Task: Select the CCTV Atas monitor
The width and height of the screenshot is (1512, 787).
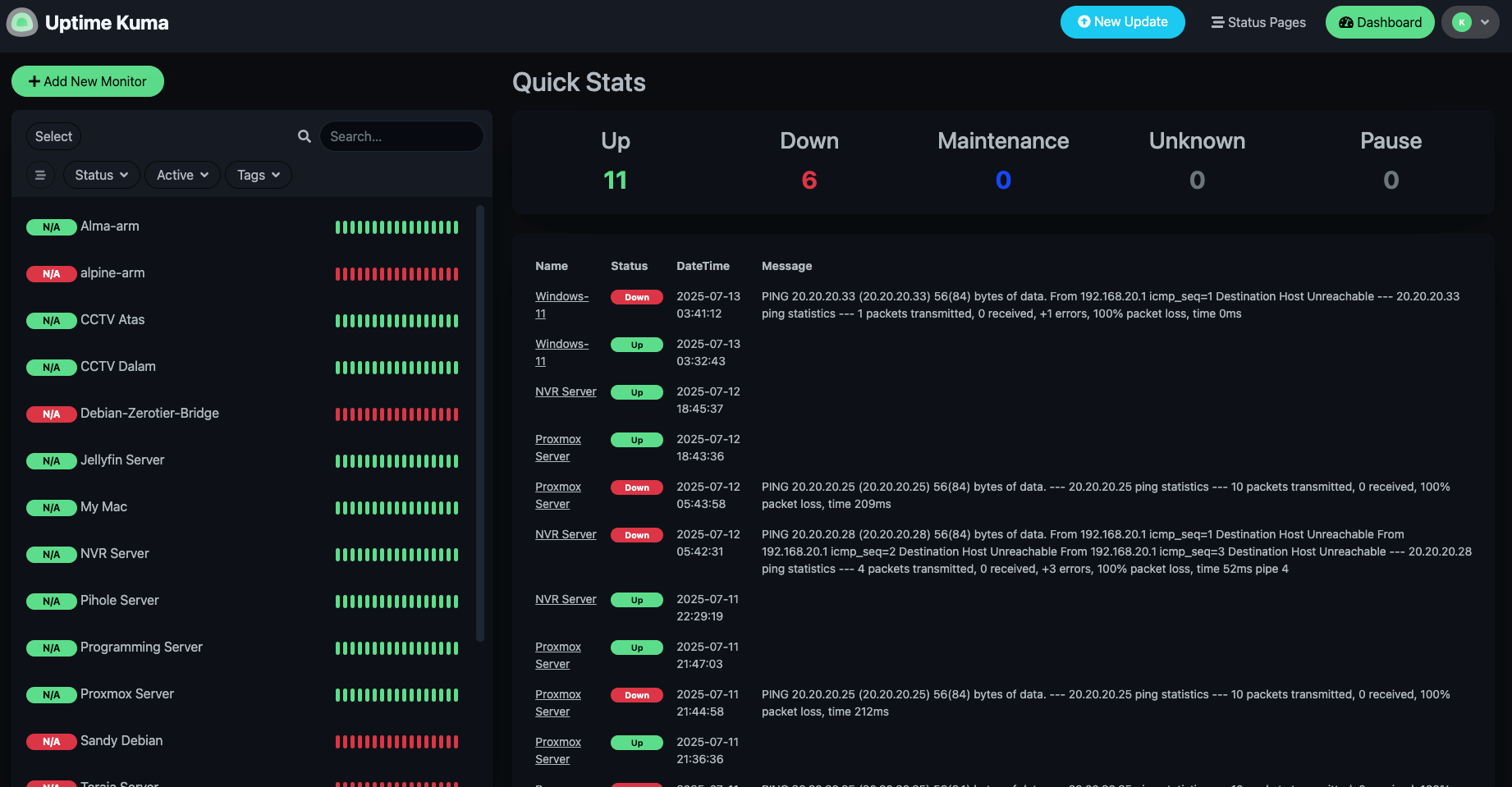Action: click(243, 320)
